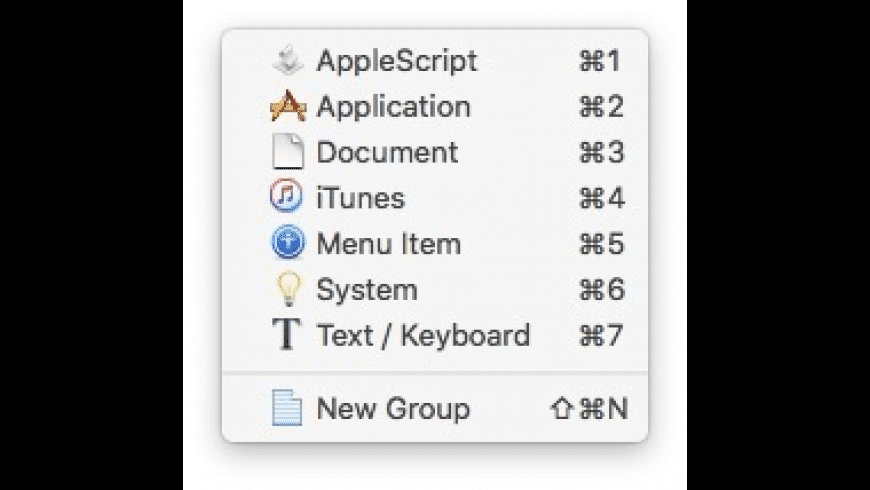Image resolution: width=870 pixels, height=490 pixels.
Task: Click the ⌘6 shortcut beside System
Action: (601, 290)
